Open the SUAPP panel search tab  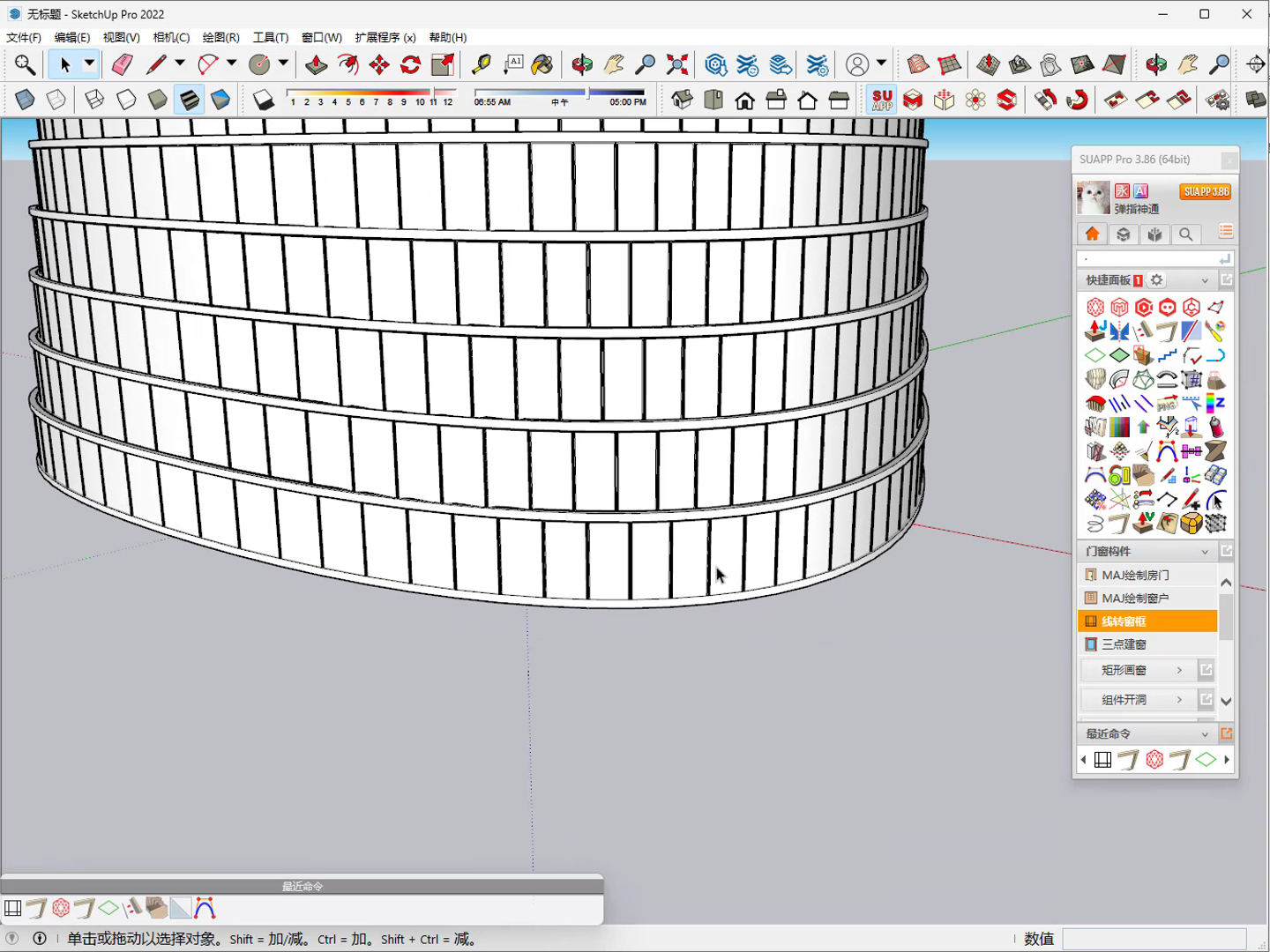pyautogui.click(x=1186, y=234)
